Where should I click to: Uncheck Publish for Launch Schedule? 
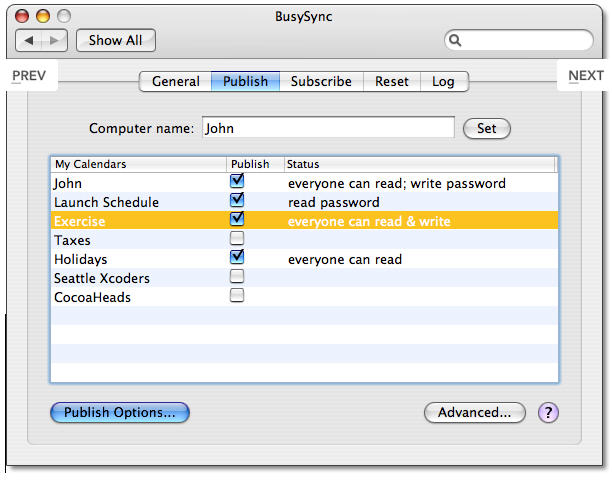(237, 200)
